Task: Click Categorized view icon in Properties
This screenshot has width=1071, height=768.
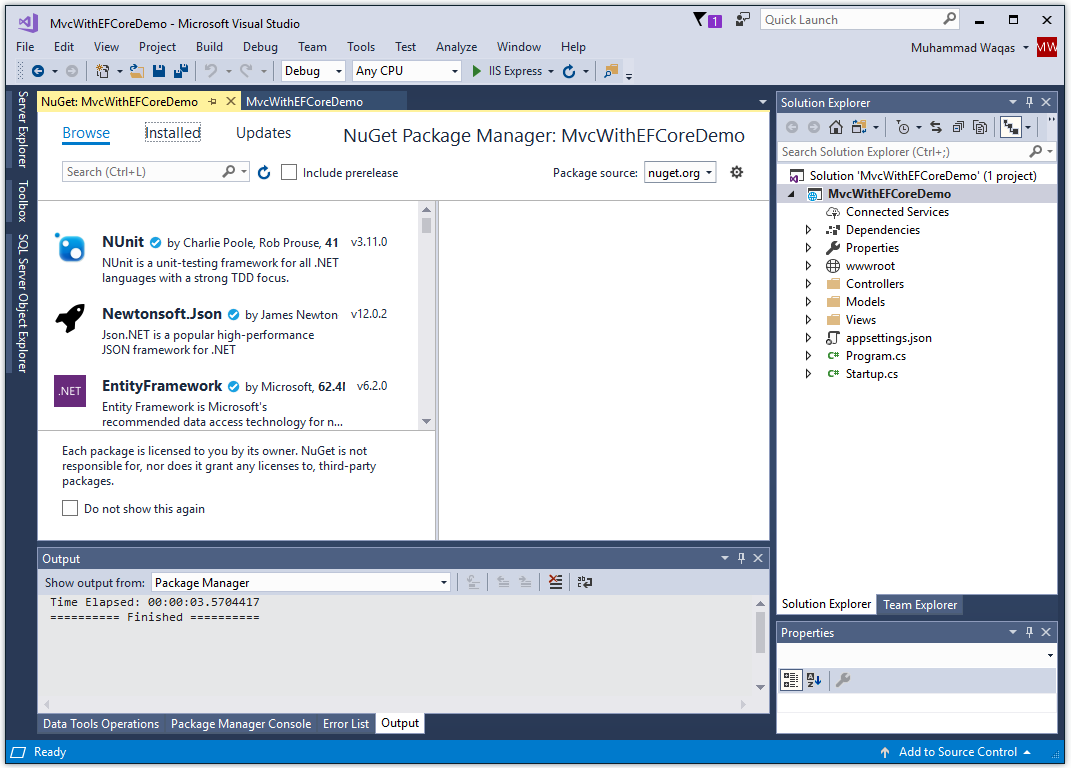Action: (791, 680)
